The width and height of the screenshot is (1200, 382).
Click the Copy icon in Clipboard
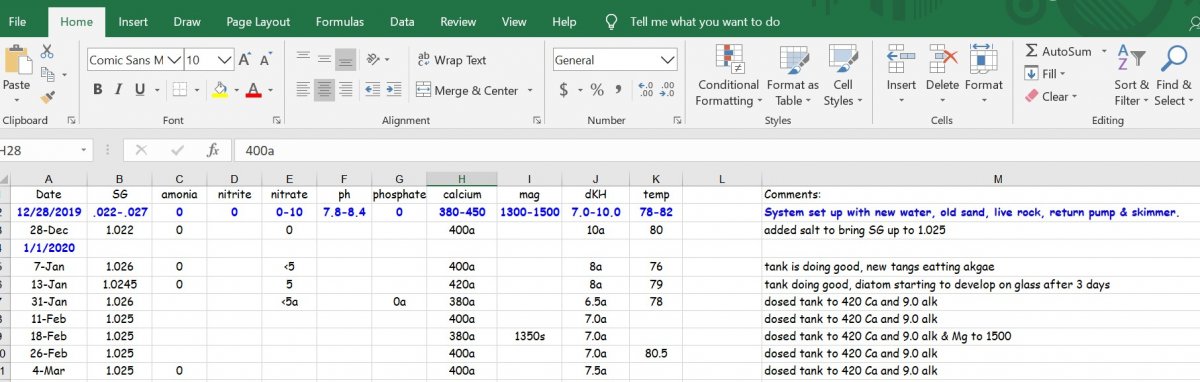tap(47, 75)
